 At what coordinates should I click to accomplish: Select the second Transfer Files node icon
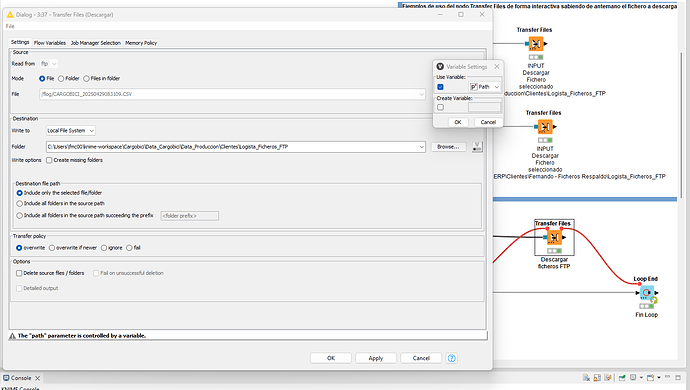(x=545, y=127)
